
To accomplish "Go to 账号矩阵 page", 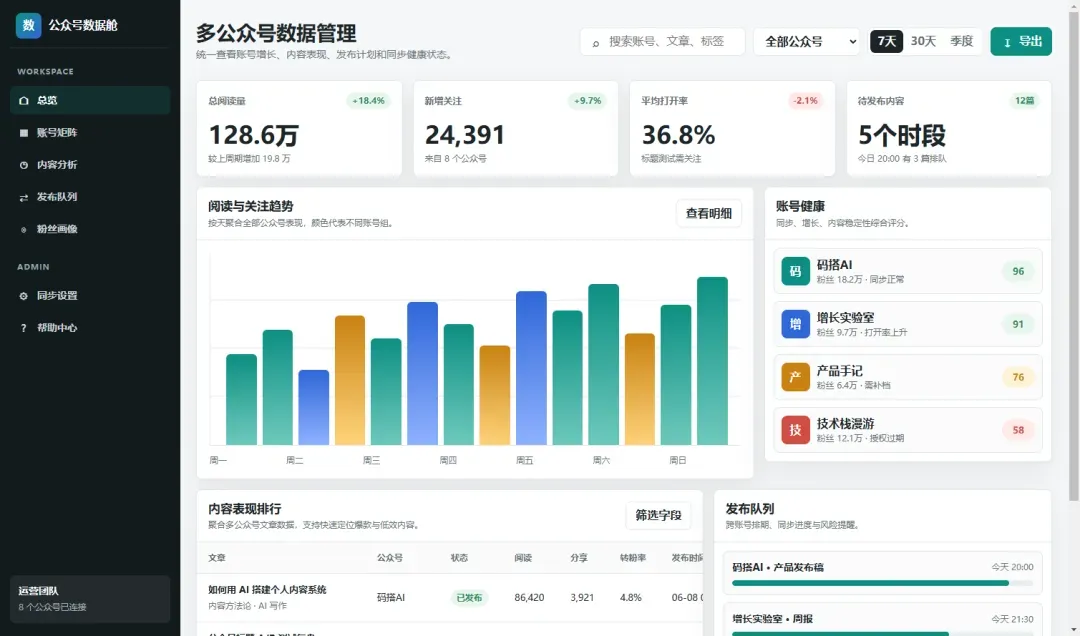I will [90, 133].
